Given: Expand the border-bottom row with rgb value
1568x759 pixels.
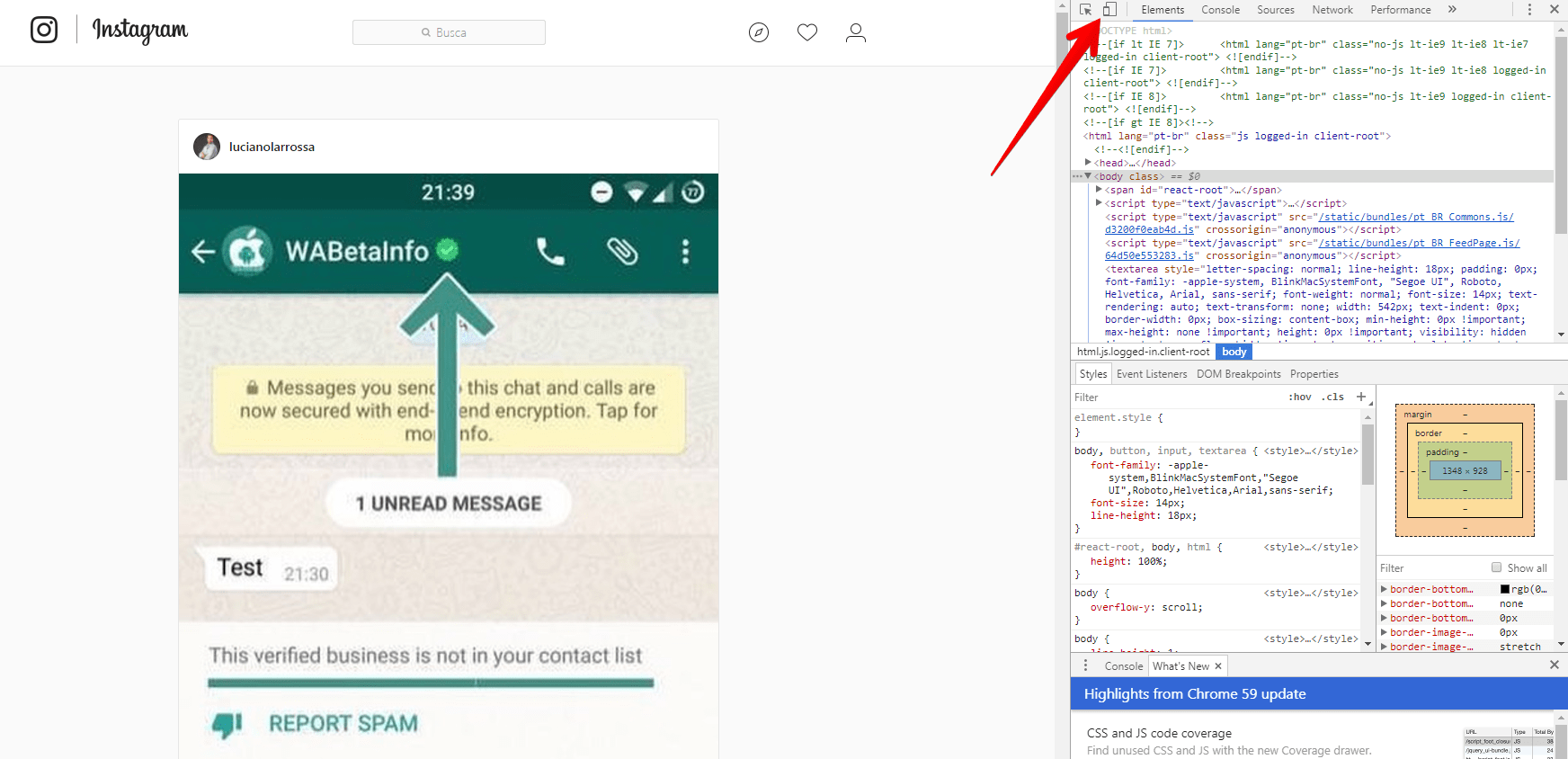Looking at the screenshot, I should (x=1385, y=589).
